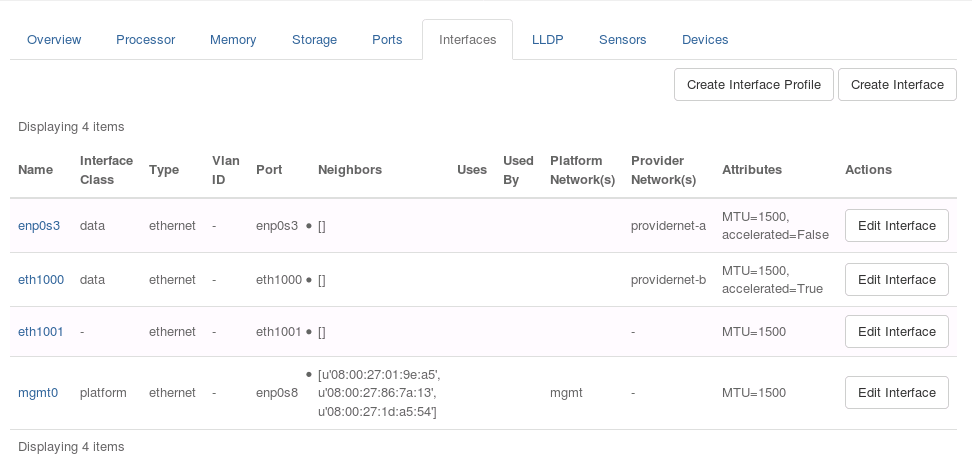This screenshot has width=975, height=456.
Task: Open the LLDP tab
Action: click(547, 40)
